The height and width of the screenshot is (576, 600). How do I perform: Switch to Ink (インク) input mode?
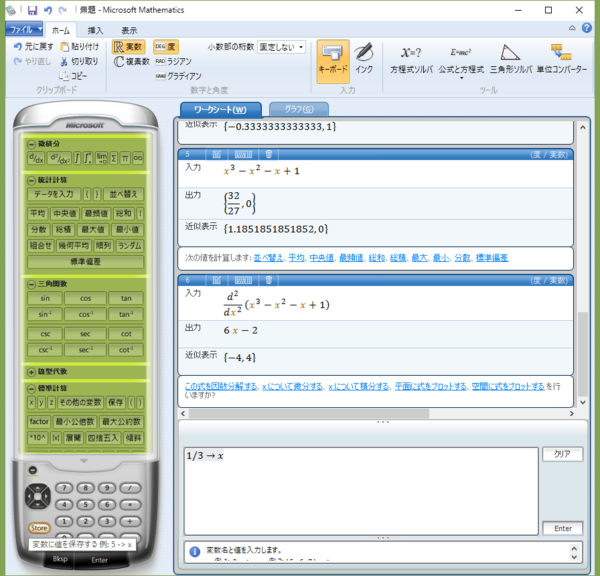(364, 59)
